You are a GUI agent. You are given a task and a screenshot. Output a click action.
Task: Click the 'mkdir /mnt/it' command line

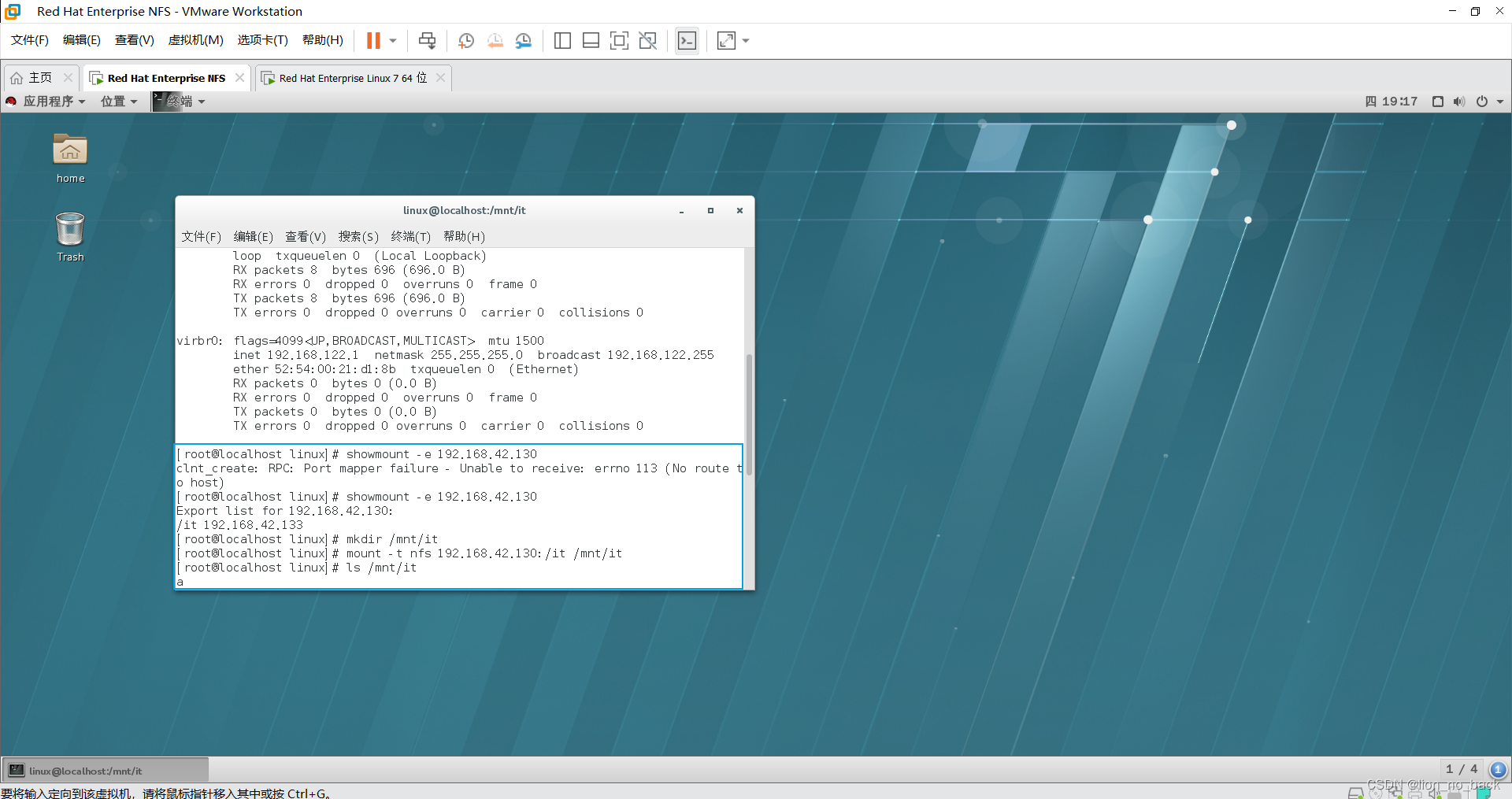tap(307, 539)
